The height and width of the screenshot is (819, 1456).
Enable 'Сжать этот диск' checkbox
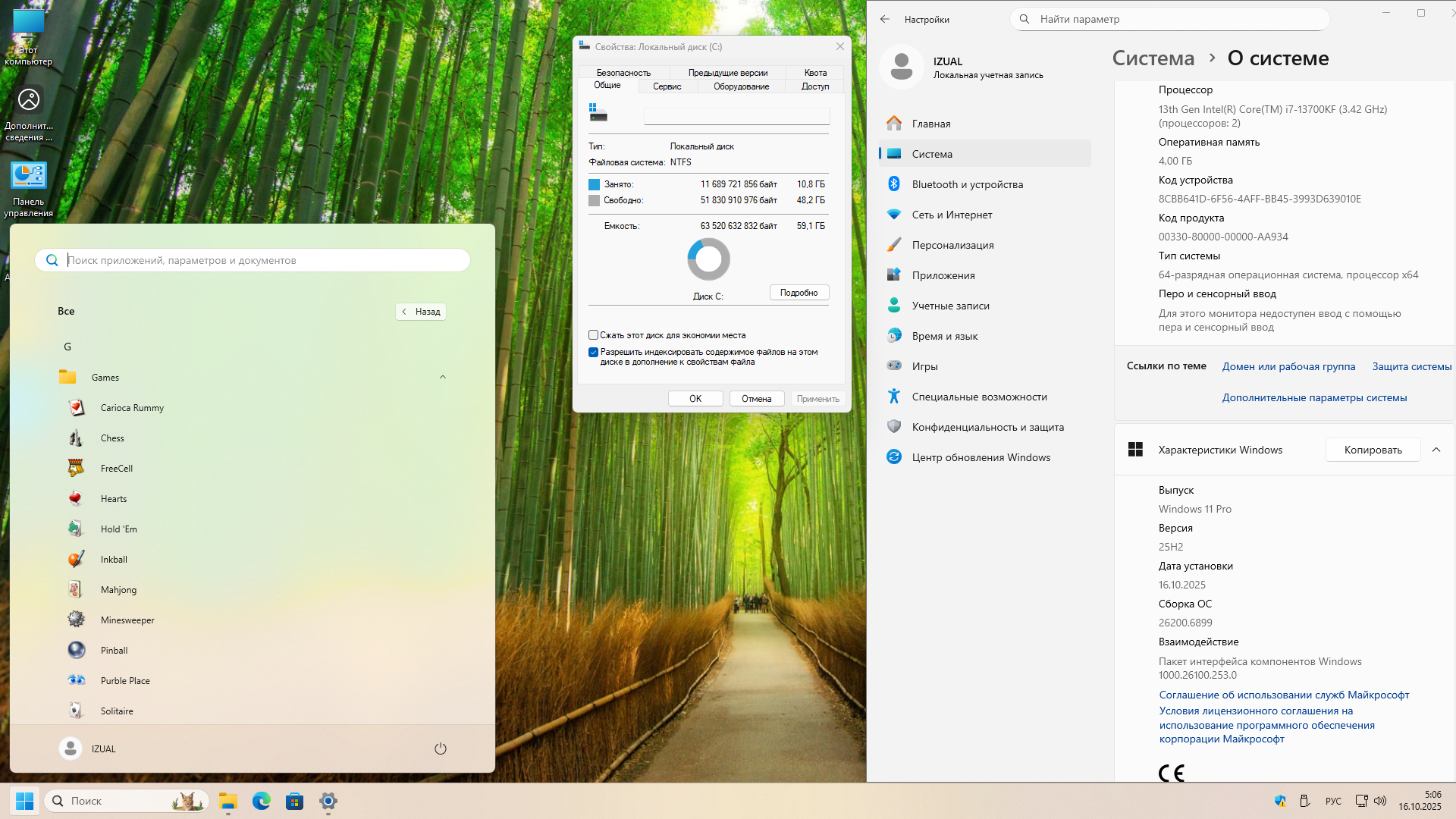point(593,335)
